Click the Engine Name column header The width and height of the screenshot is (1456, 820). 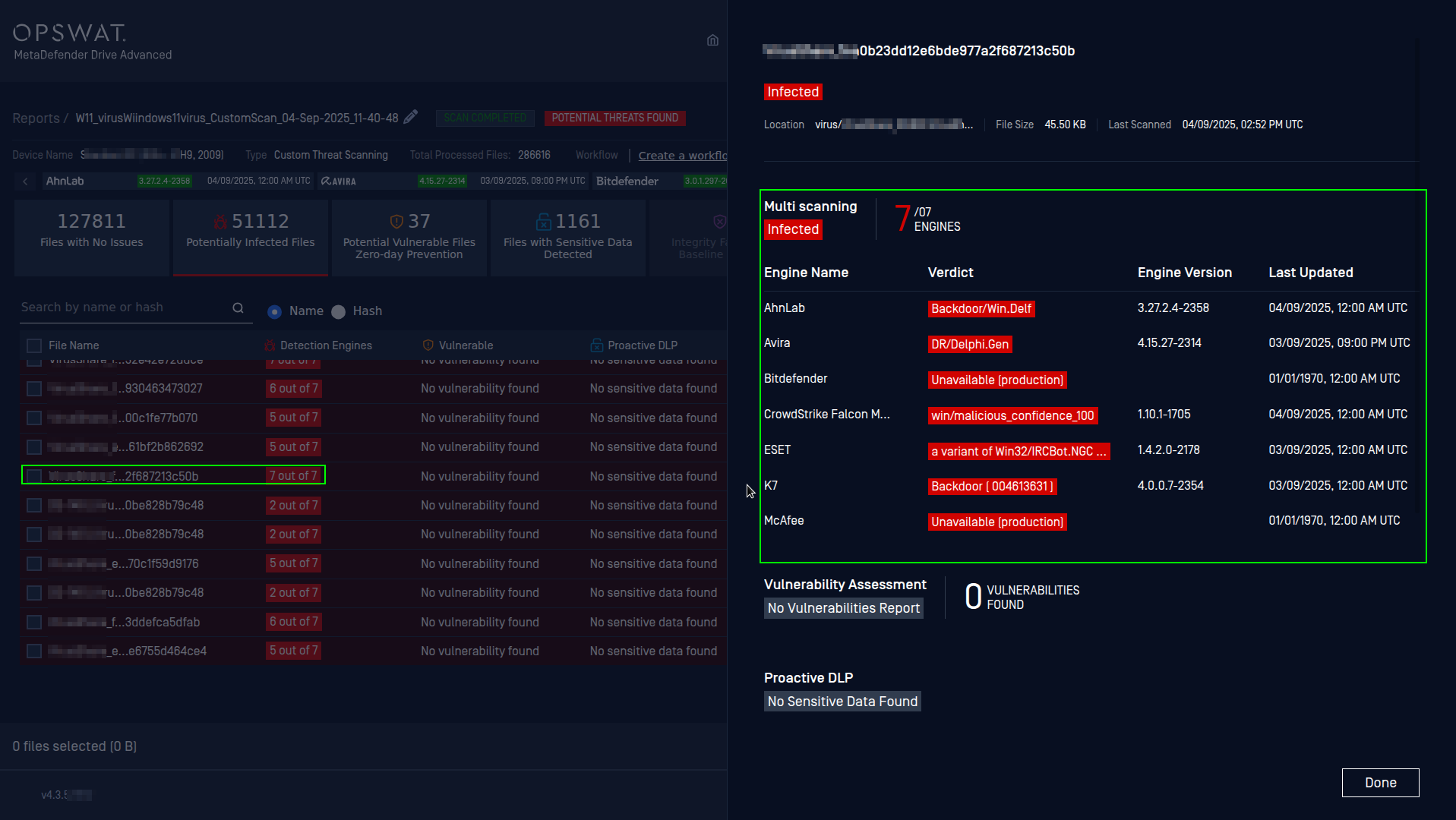tap(806, 273)
